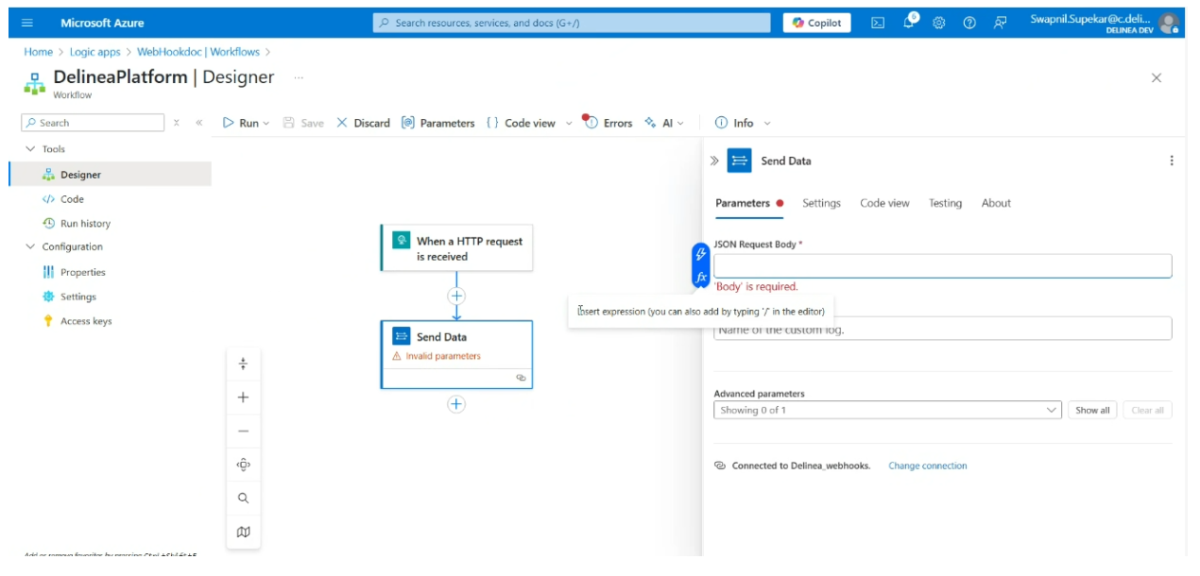Image resolution: width=1200 pixels, height=576 pixels.
Task: Click the insert expression fx icon
Action: (701, 277)
